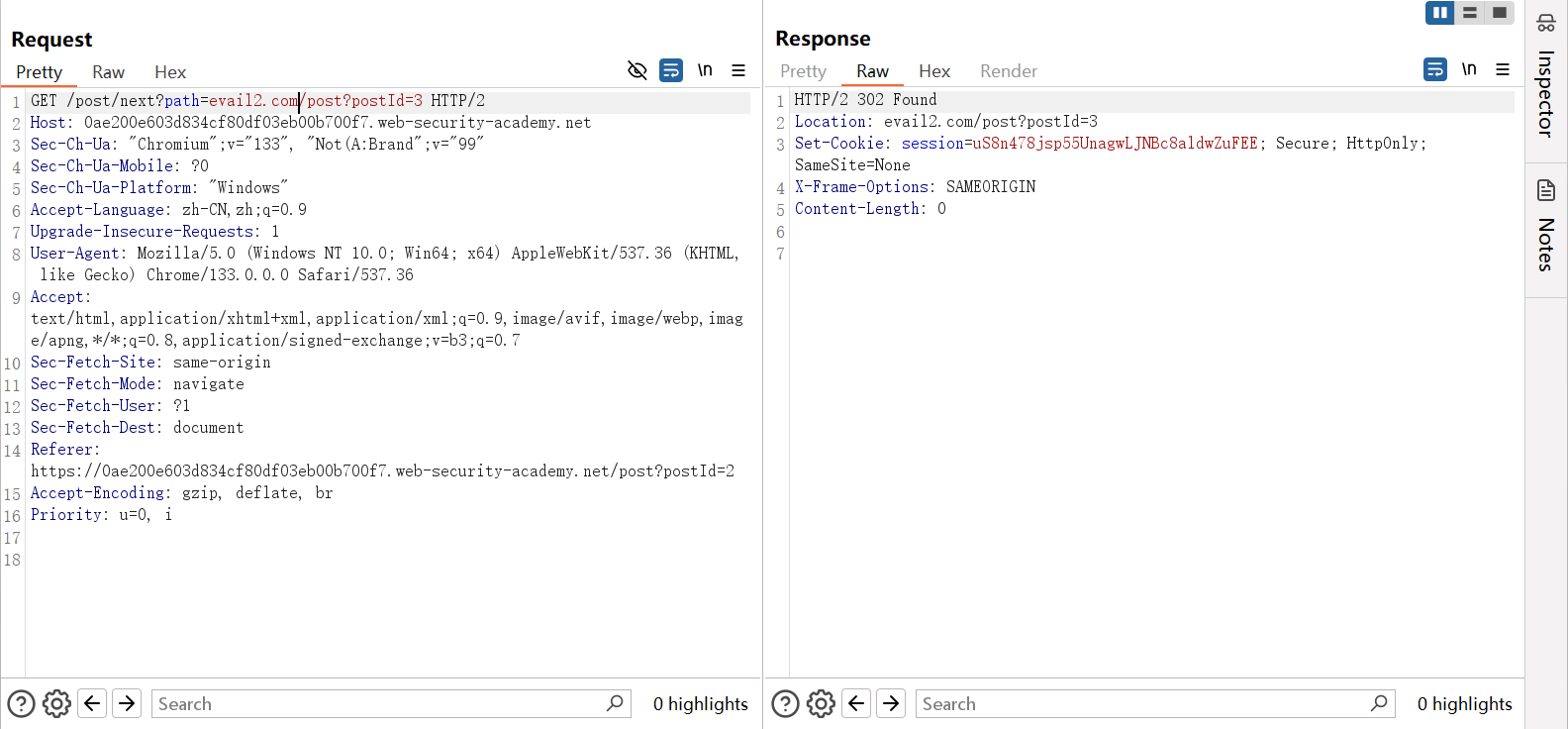Toggle hidden items eye icon in Request
Image resolution: width=1568 pixels, height=729 pixels.
pos(637,70)
